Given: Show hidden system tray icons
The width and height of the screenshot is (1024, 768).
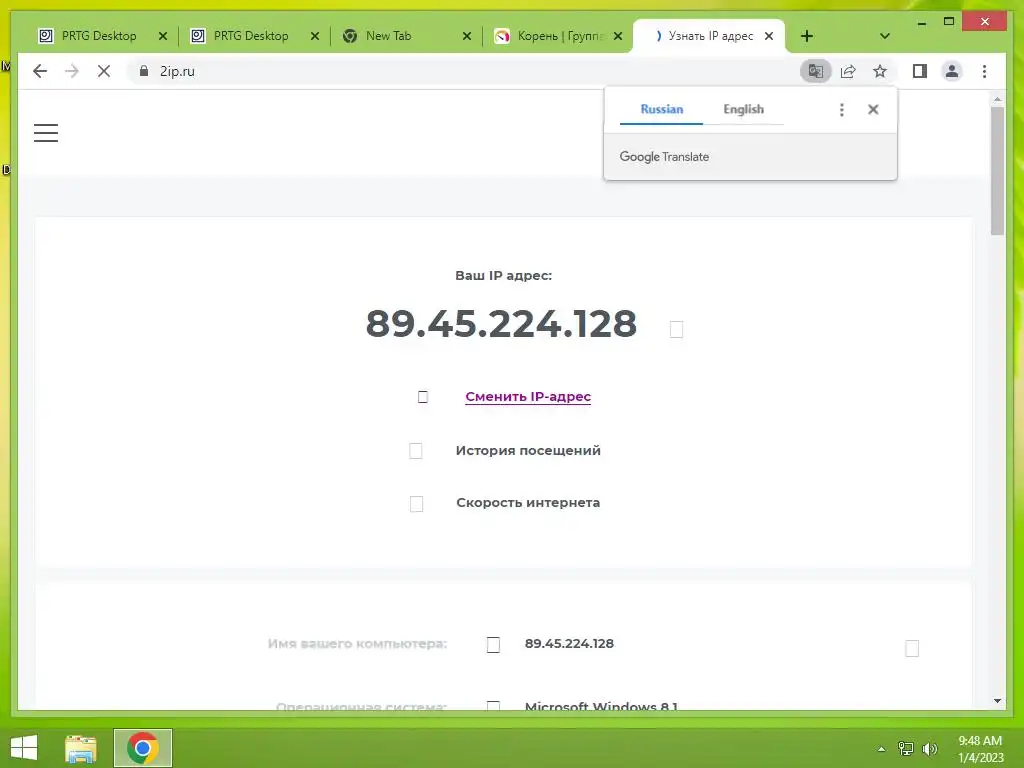Looking at the screenshot, I should [x=881, y=749].
